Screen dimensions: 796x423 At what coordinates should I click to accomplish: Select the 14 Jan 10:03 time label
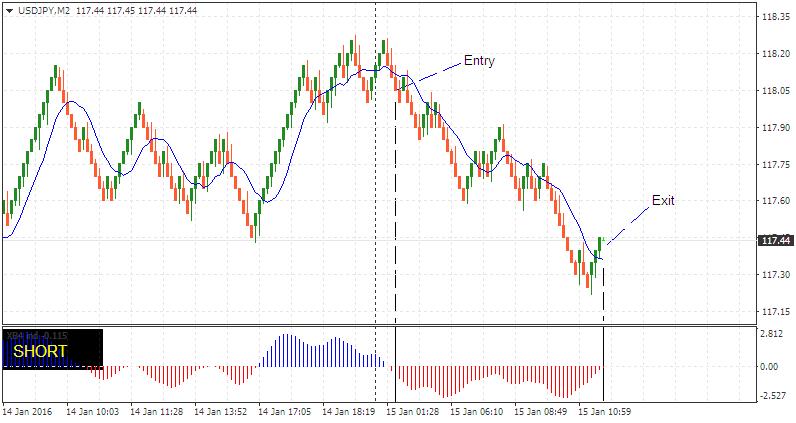pos(92,411)
